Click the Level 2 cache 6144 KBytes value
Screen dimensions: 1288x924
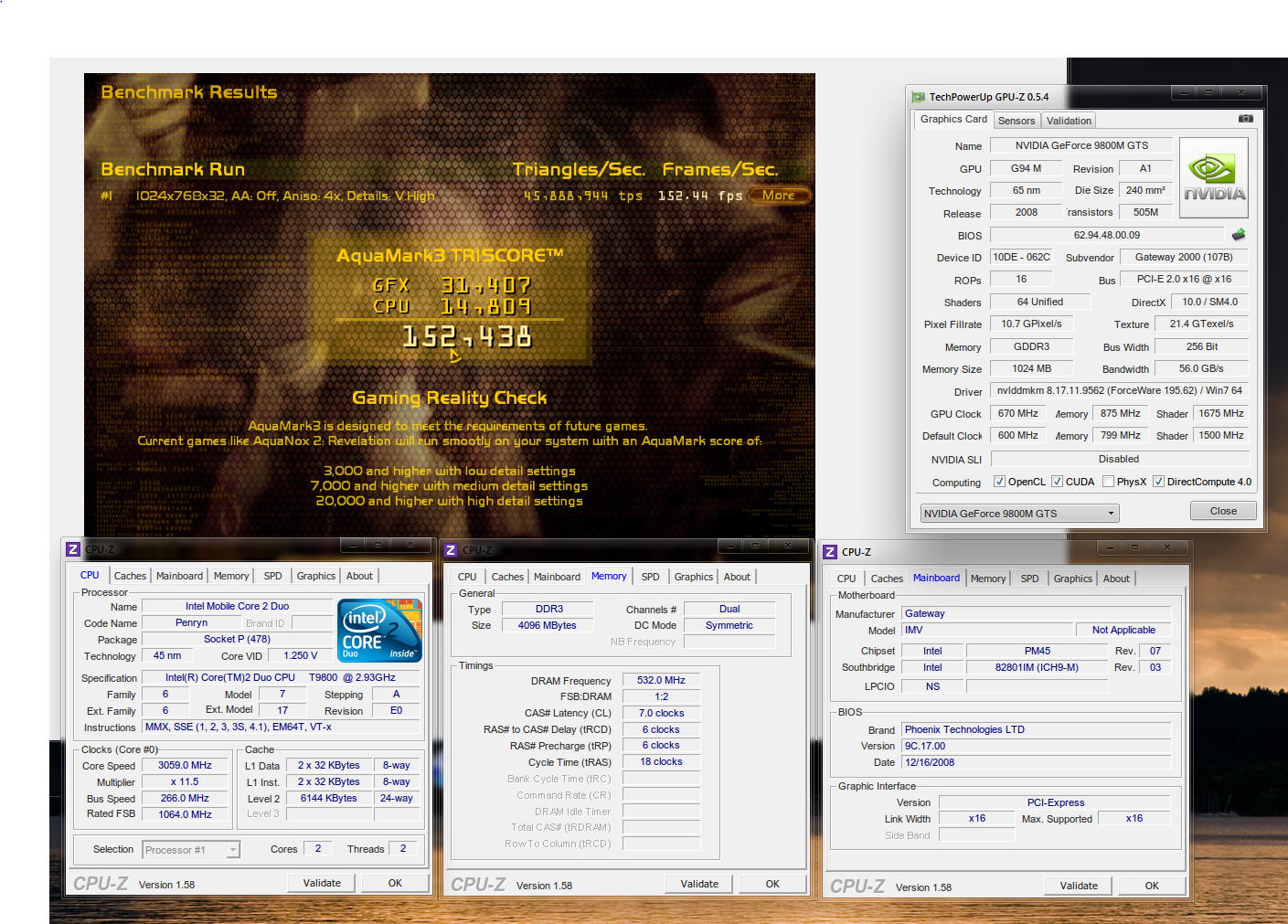pos(328,798)
